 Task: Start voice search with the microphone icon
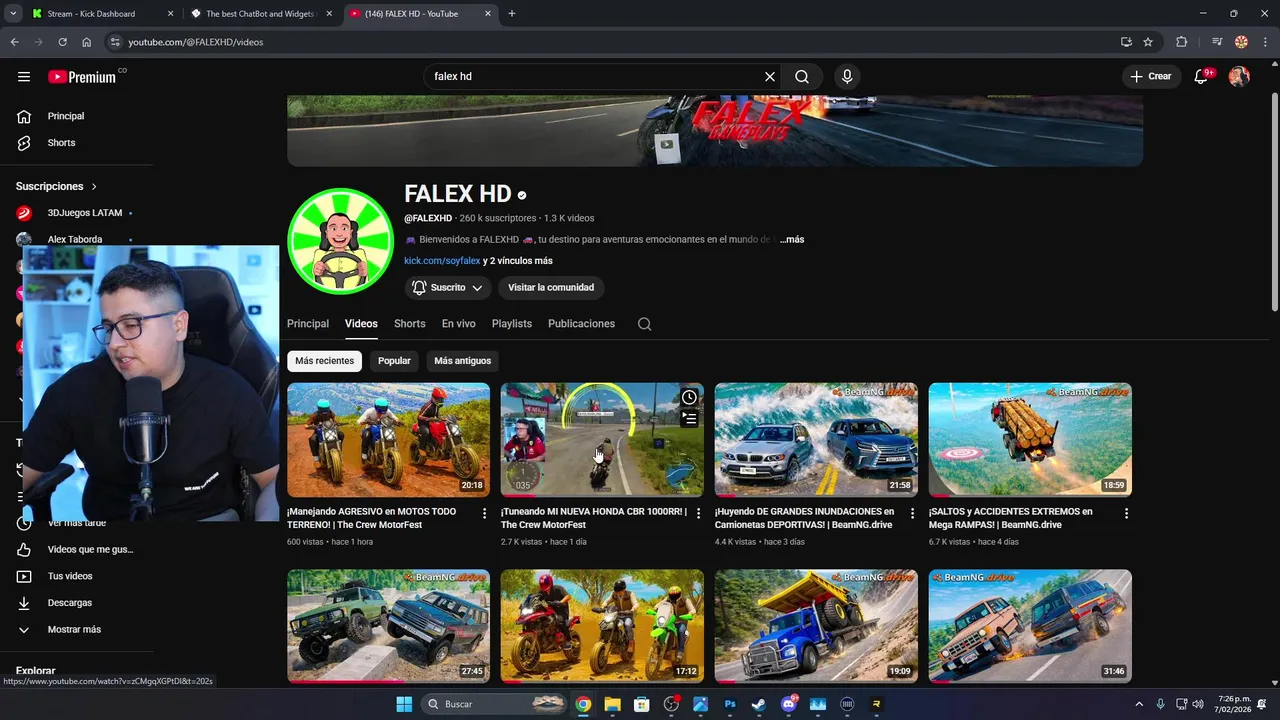tap(847, 77)
